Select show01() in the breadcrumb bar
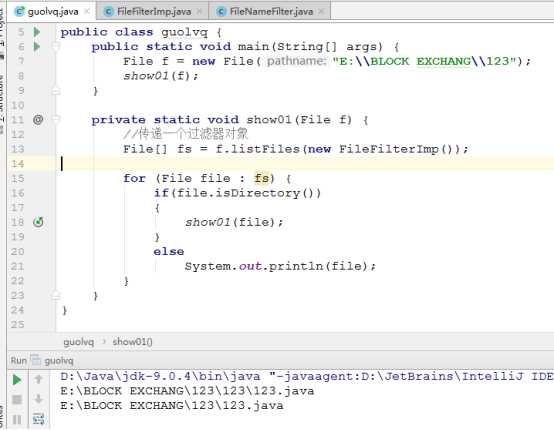This screenshot has height=430, width=554. click(132, 342)
